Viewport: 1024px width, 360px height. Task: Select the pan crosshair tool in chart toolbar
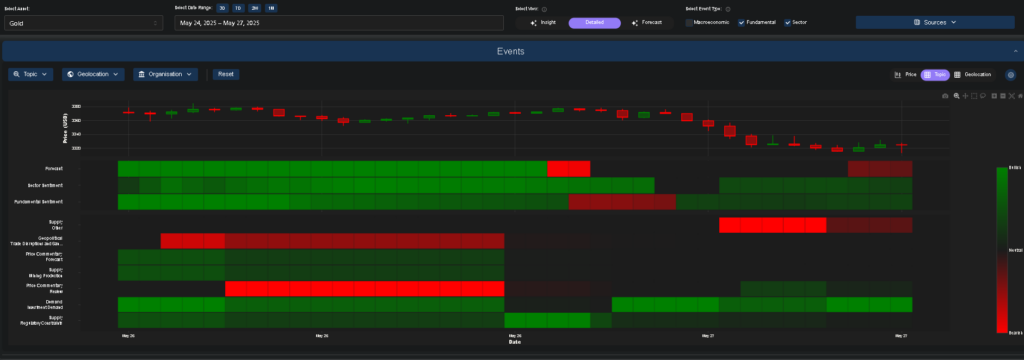pyautogui.click(x=965, y=96)
